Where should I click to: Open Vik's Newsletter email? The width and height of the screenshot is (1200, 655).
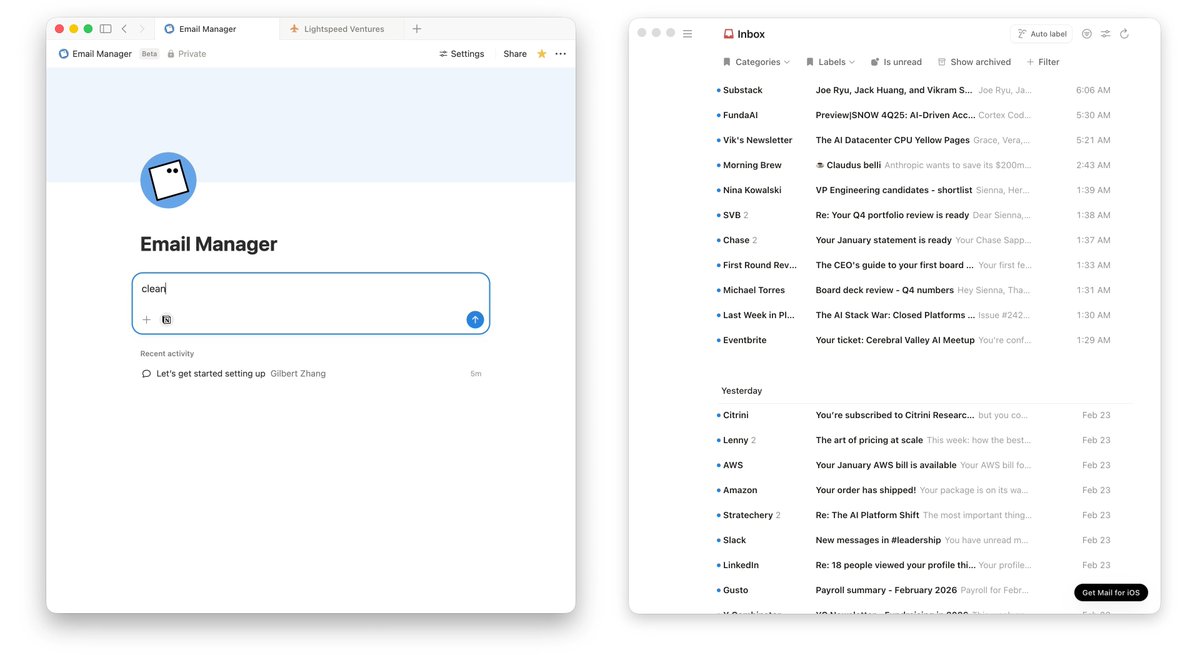[x=913, y=140]
